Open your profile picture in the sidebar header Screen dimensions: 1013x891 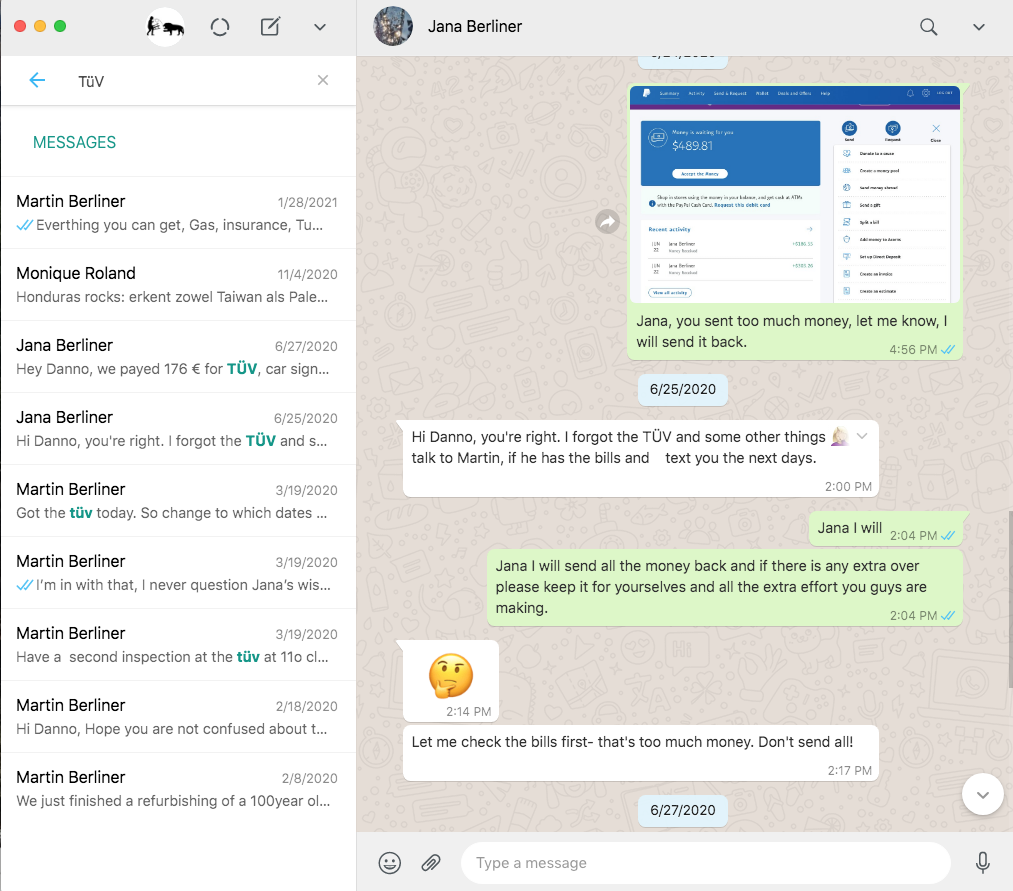pos(165,27)
